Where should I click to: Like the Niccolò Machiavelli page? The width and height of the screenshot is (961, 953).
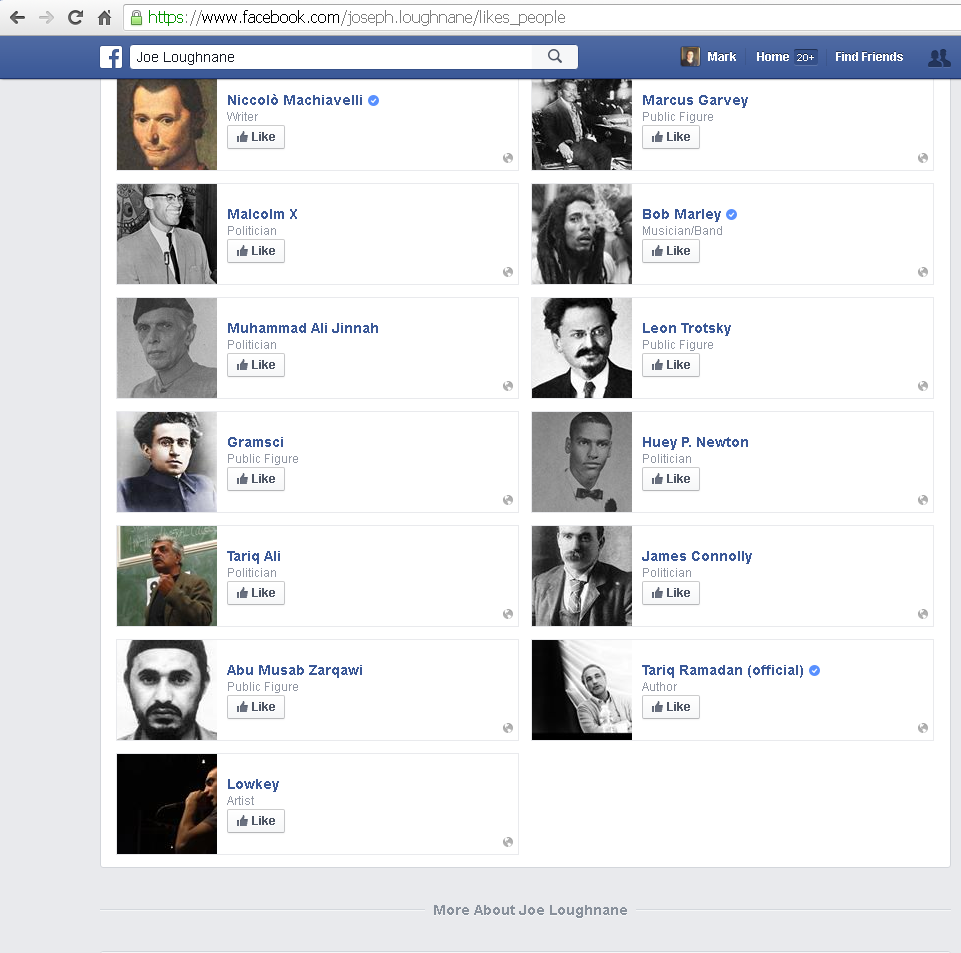pos(256,137)
